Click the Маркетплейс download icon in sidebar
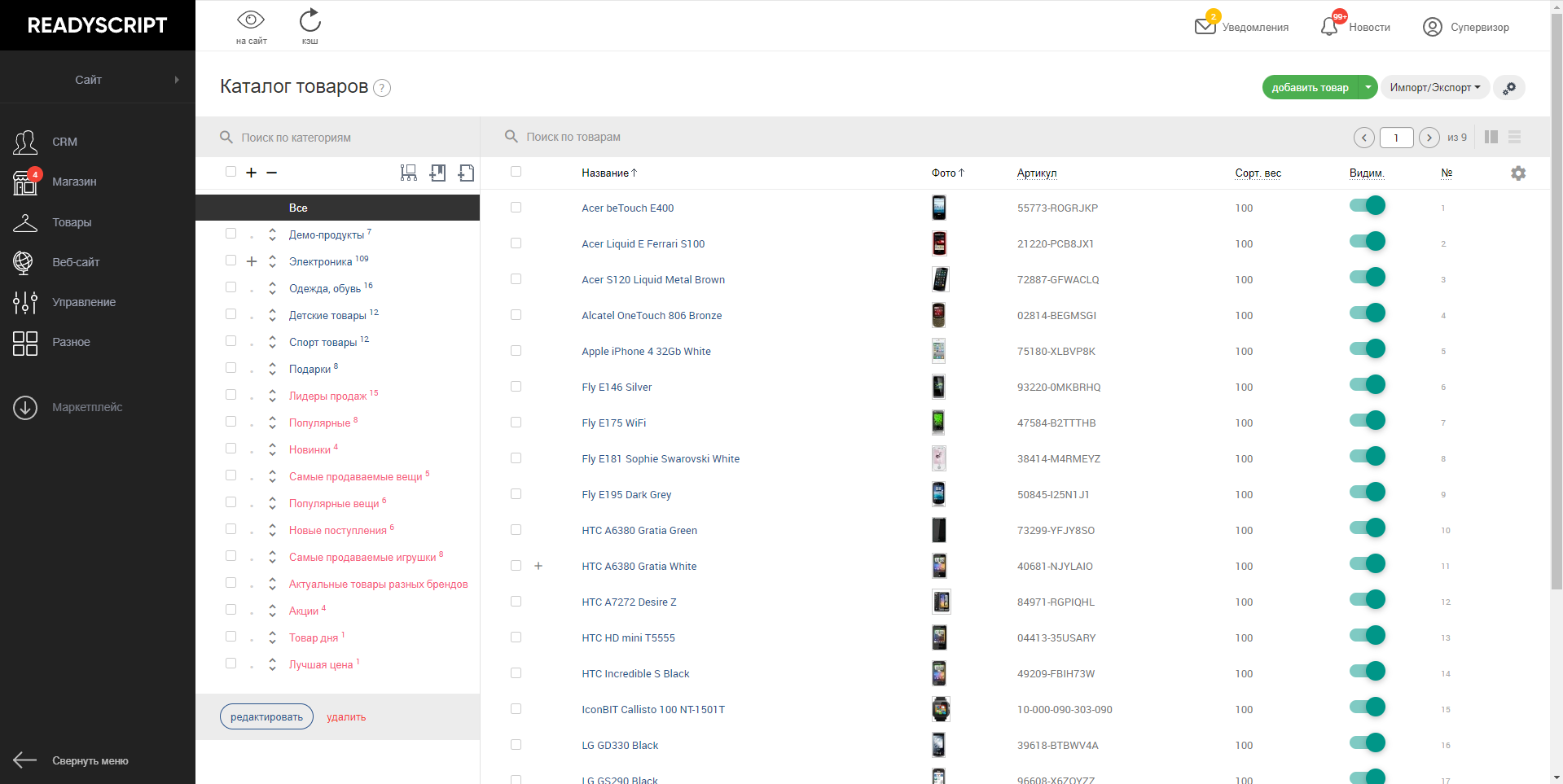Screen dimensions: 1563x784 25,407
